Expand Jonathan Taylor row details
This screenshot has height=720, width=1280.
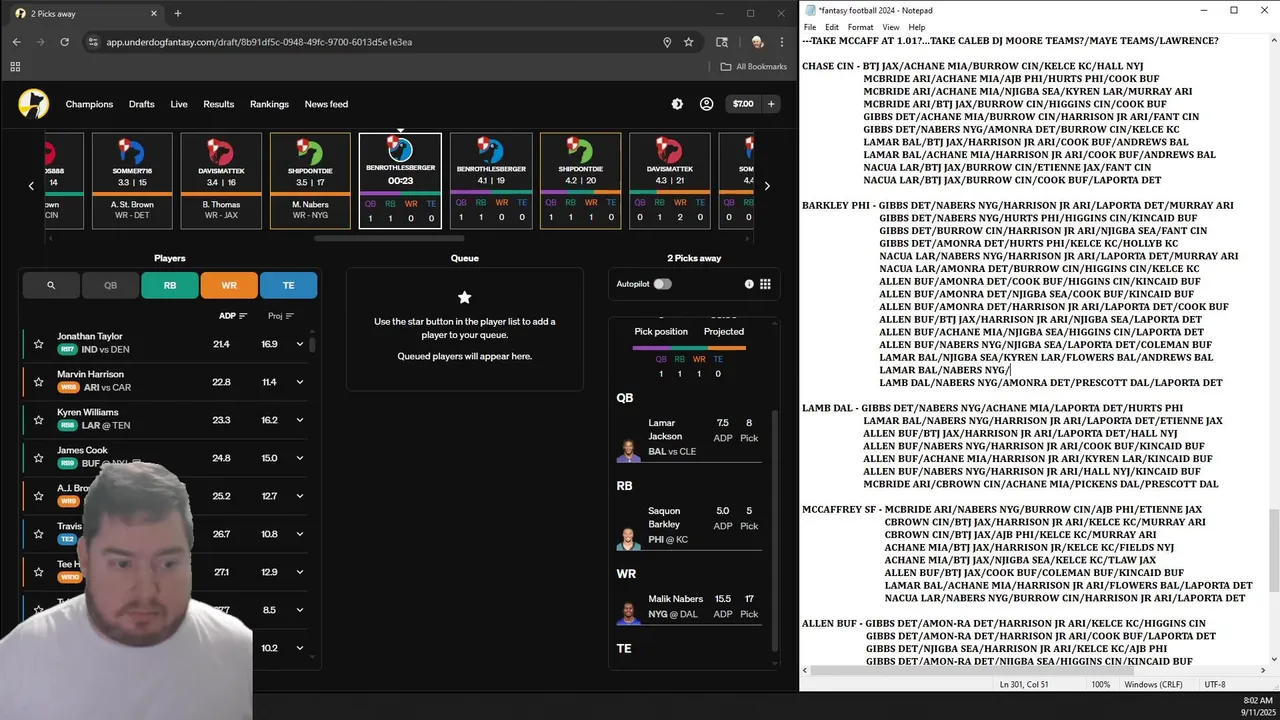tap(299, 344)
